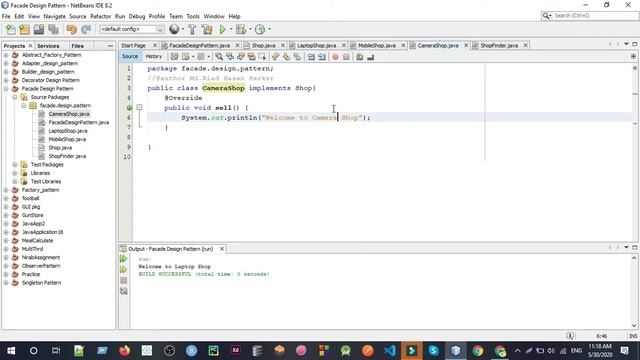Expand the Test Packages node

tap(15, 164)
